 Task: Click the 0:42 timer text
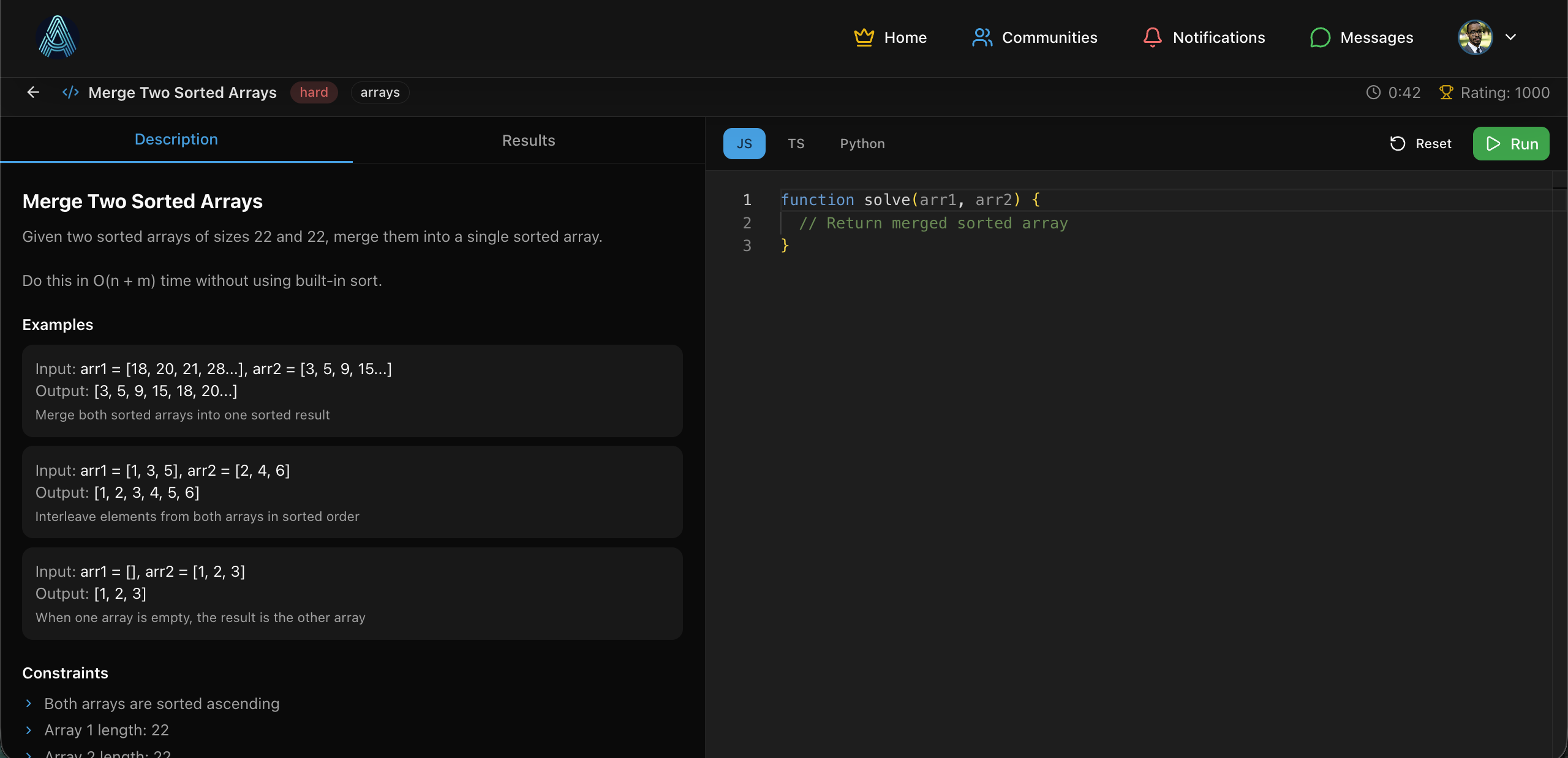(1404, 92)
